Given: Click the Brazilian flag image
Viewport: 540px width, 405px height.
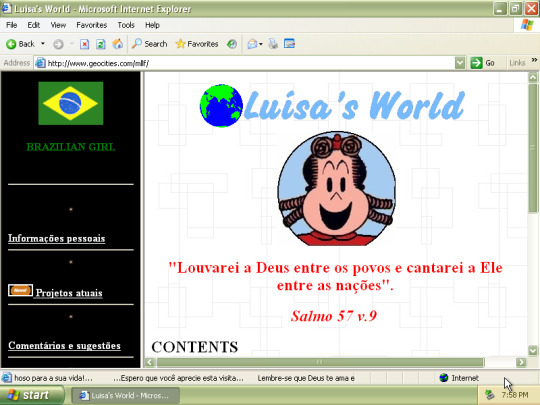Looking at the screenshot, I should (71, 103).
